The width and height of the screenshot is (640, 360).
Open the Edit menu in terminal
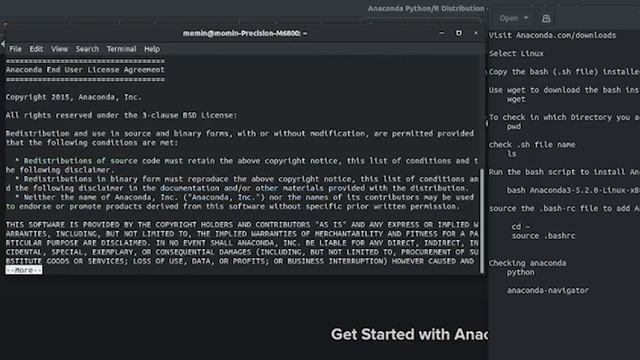pyautogui.click(x=36, y=49)
